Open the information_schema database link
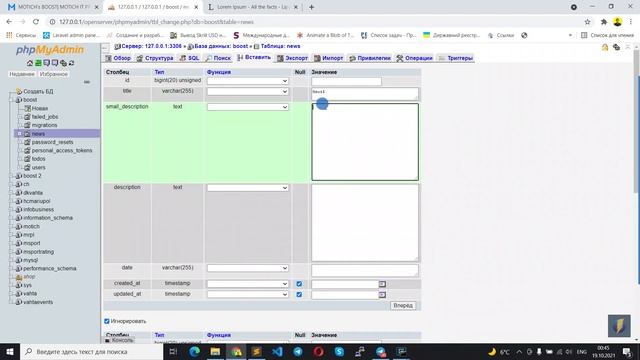Image resolution: width=640 pixels, height=360 pixels. point(48,218)
